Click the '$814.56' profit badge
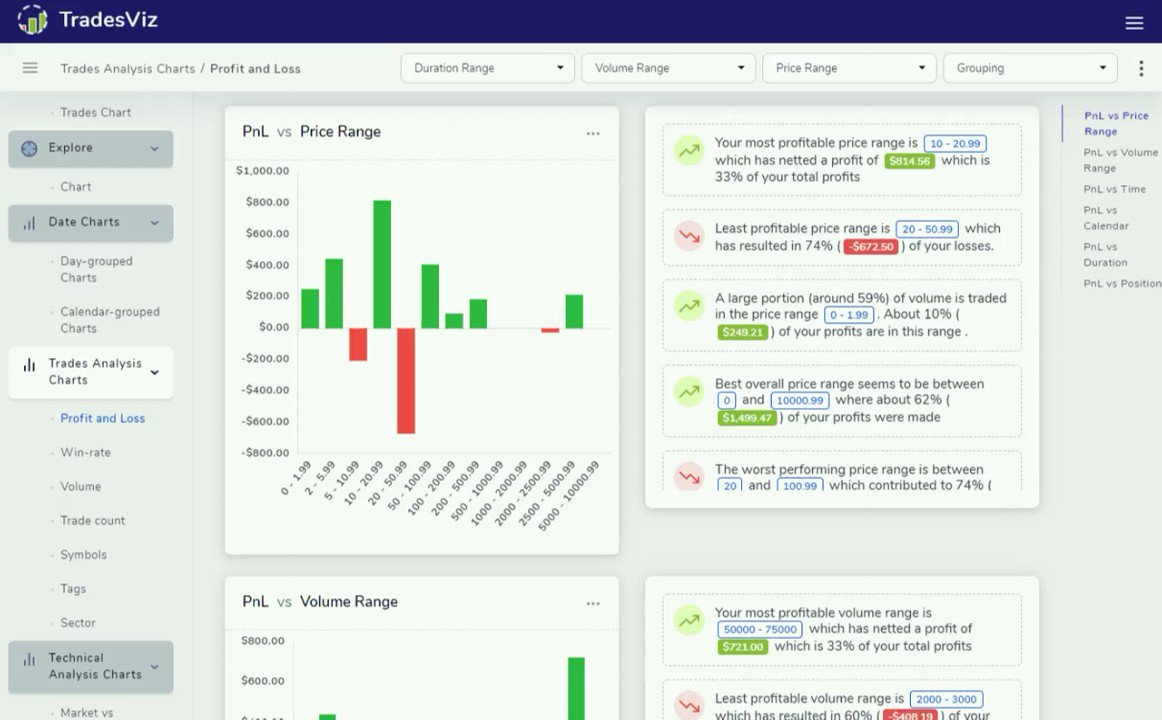This screenshot has width=1162, height=720. tap(909, 161)
